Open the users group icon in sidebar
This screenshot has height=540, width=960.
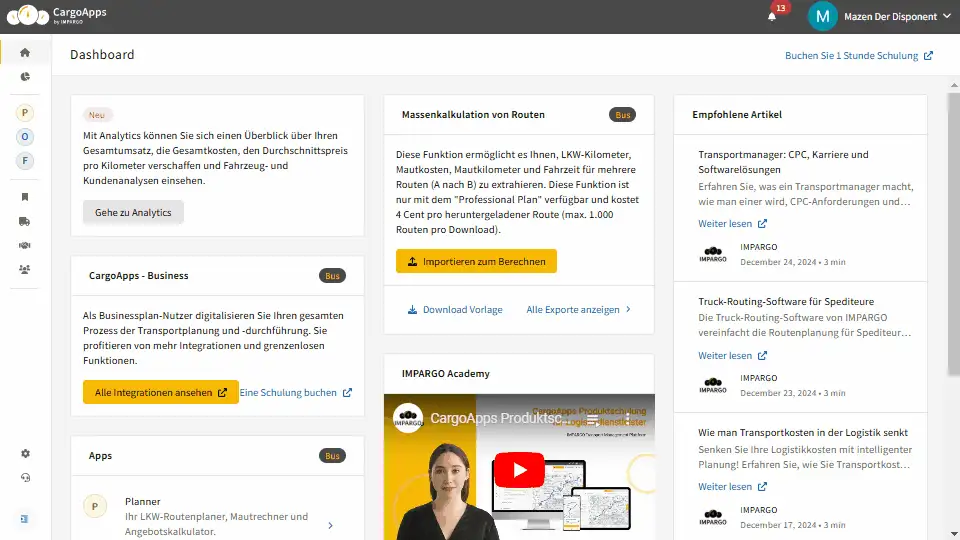coord(24,269)
